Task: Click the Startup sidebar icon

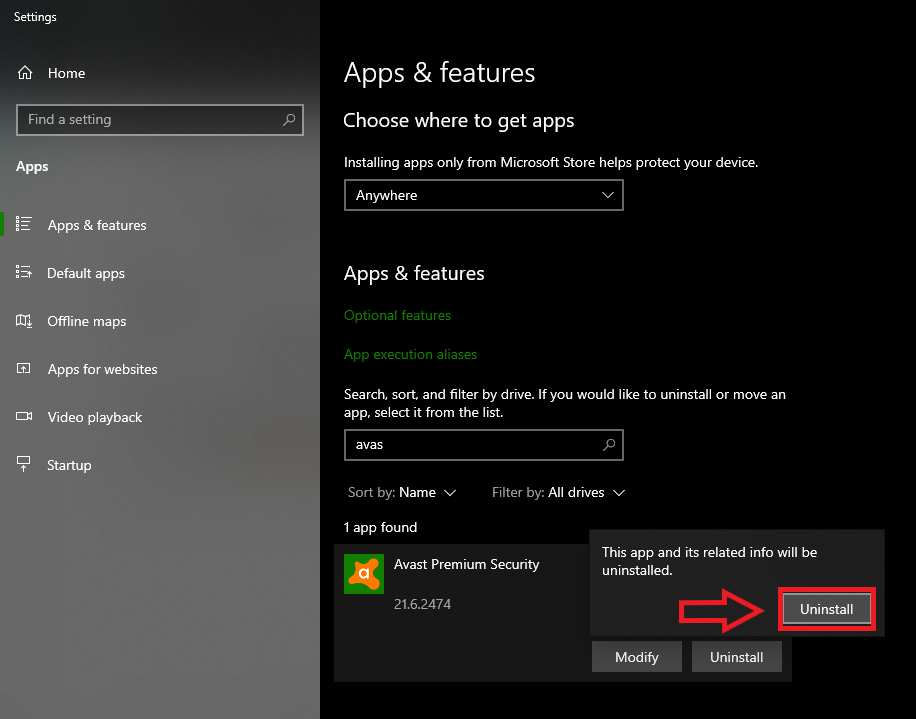Action: 23,464
